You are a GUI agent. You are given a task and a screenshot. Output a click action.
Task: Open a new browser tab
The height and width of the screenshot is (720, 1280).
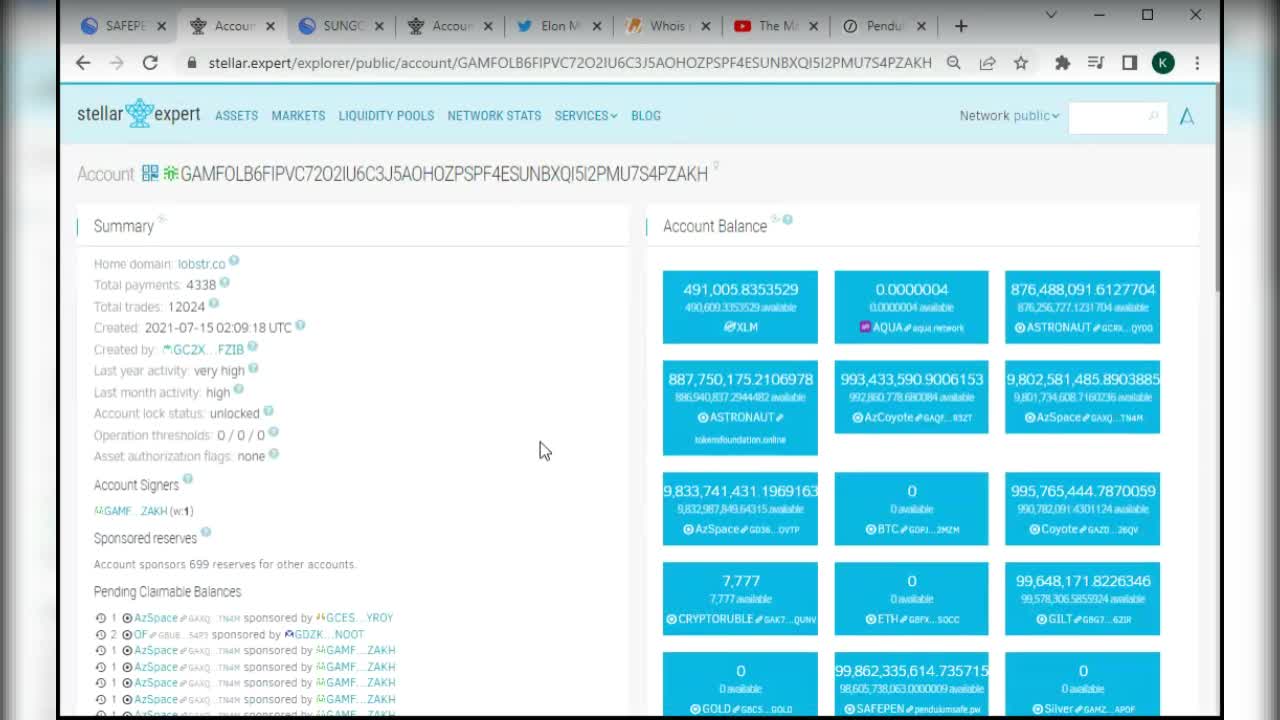click(x=961, y=26)
